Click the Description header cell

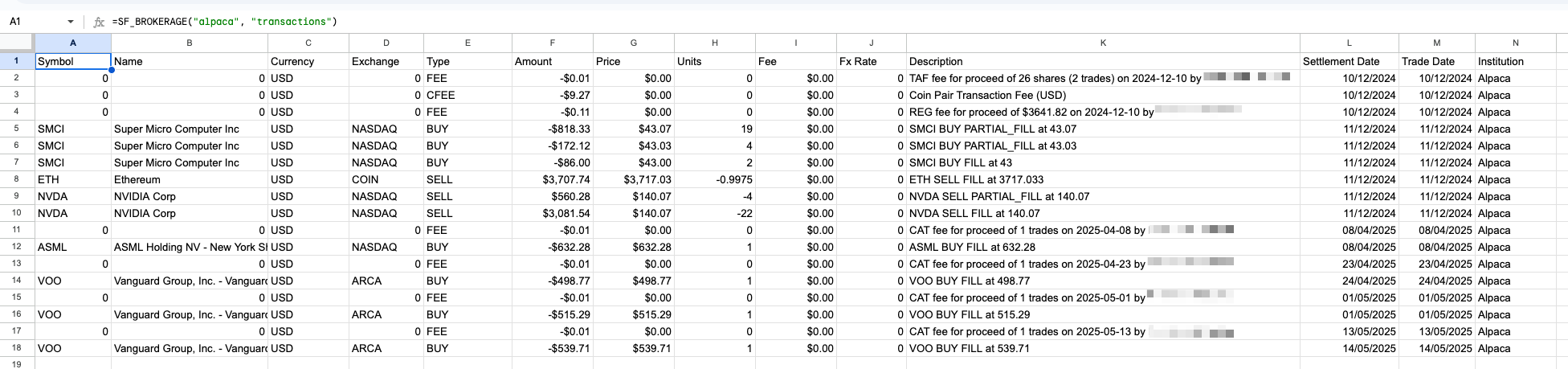point(1103,61)
